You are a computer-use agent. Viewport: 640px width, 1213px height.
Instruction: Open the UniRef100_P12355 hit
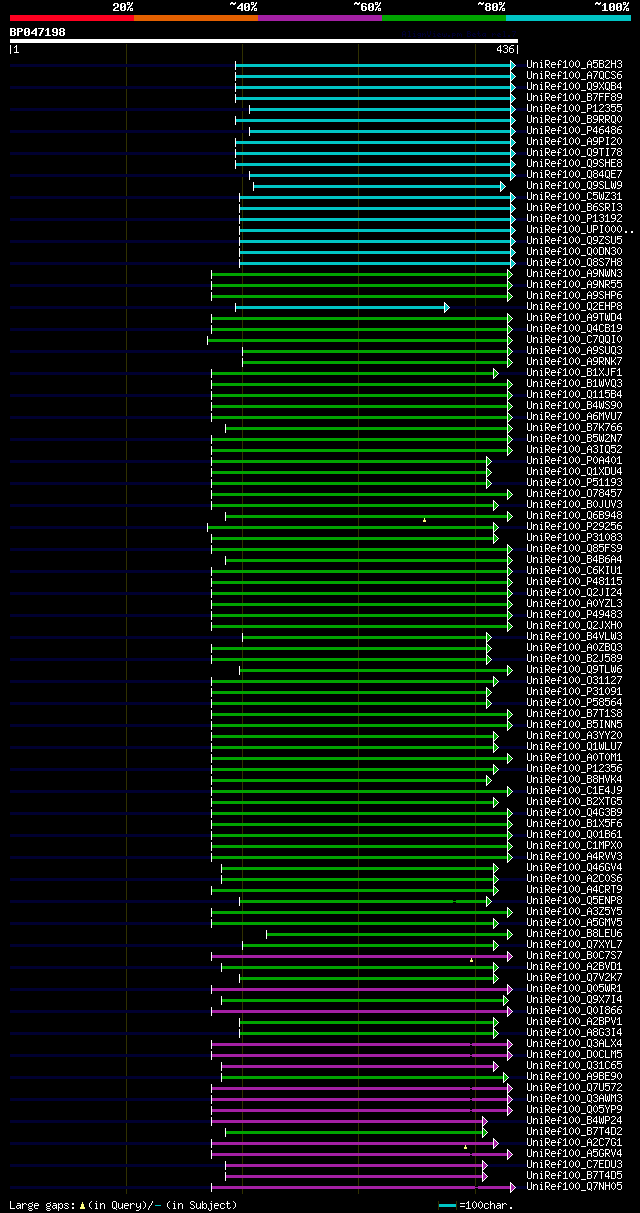point(574,108)
